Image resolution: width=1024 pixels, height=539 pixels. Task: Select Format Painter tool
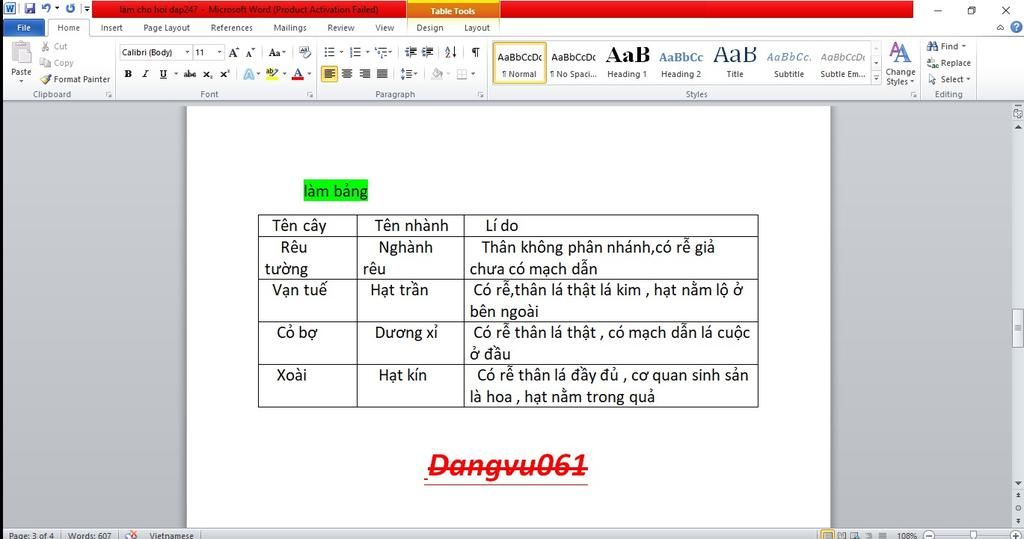tap(75, 79)
